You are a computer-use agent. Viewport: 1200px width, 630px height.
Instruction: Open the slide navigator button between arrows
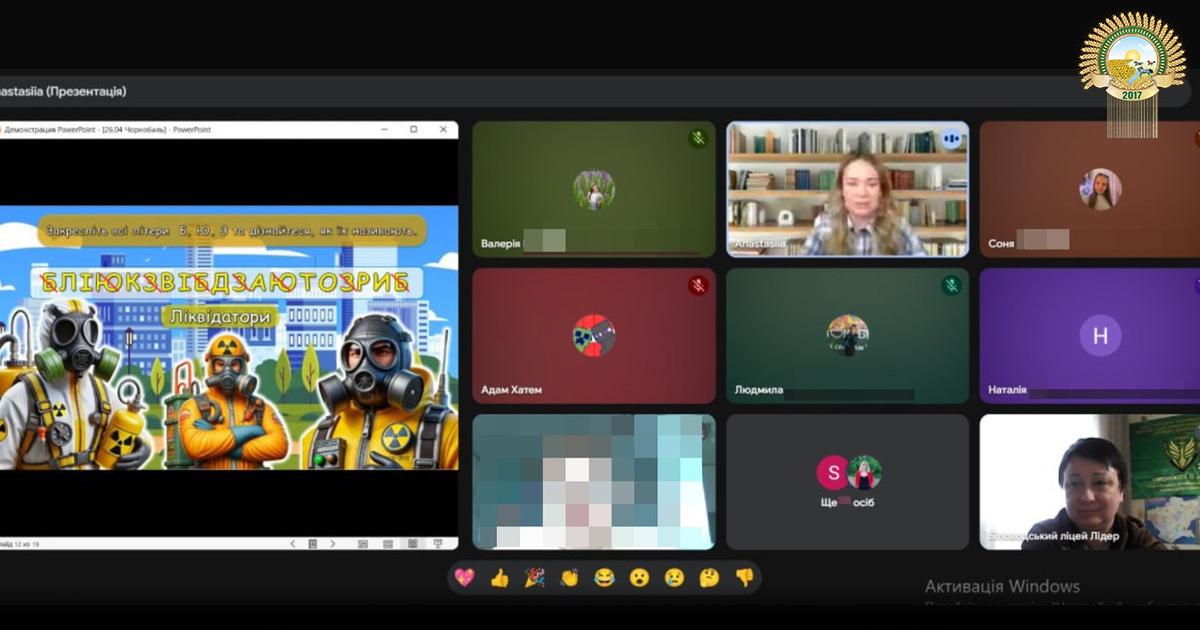pyautogui.click(x=312, y=544)
